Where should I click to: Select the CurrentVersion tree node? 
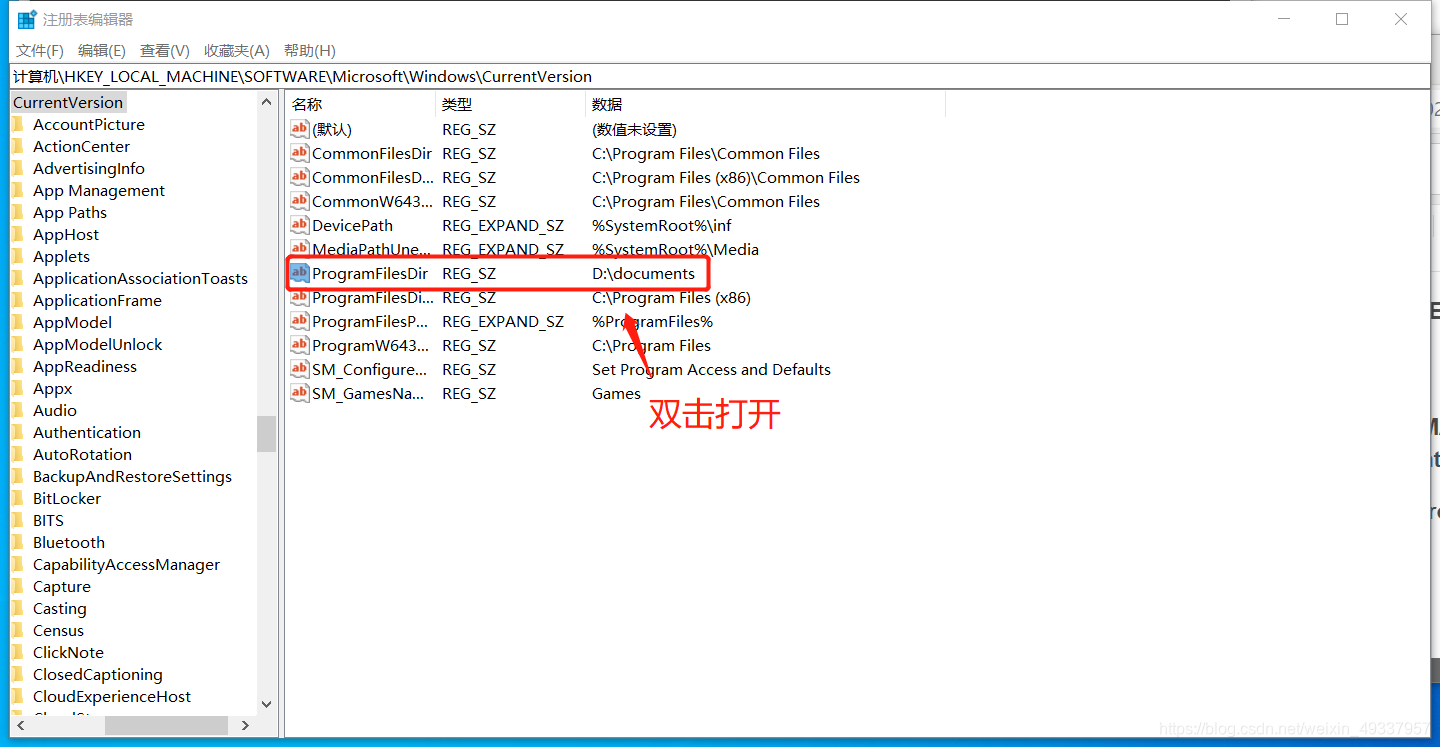click(x=68, y=103)
